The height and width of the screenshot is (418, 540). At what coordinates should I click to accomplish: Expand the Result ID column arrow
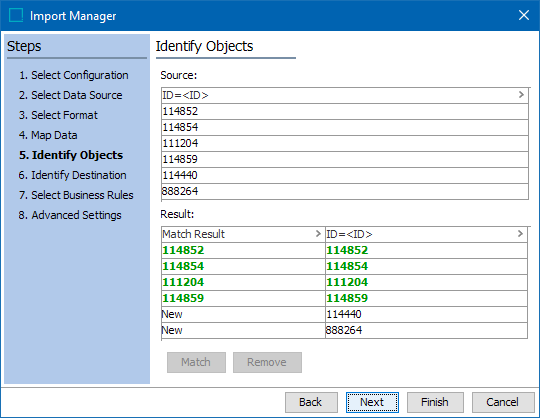[520, 234]
